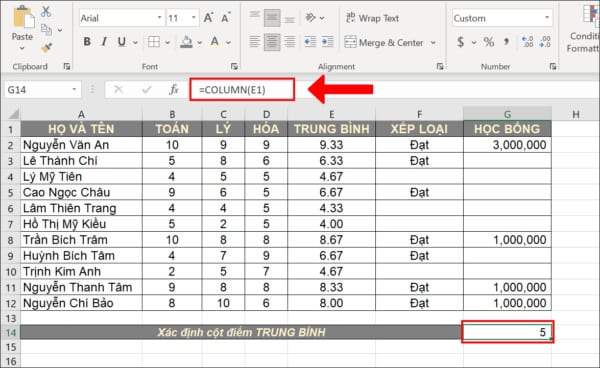
Task: Click cell G14 showing 5
Action: (x=507, y=332)
